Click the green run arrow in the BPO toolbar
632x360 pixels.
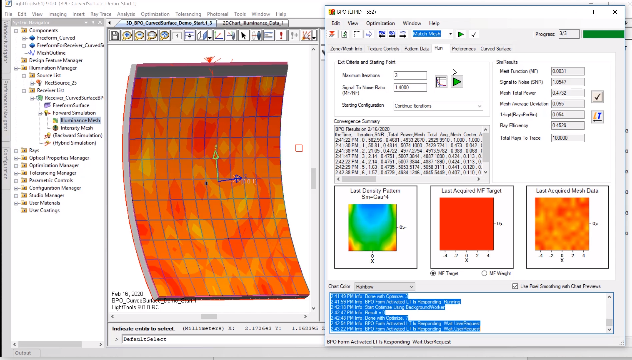[461, 34]
